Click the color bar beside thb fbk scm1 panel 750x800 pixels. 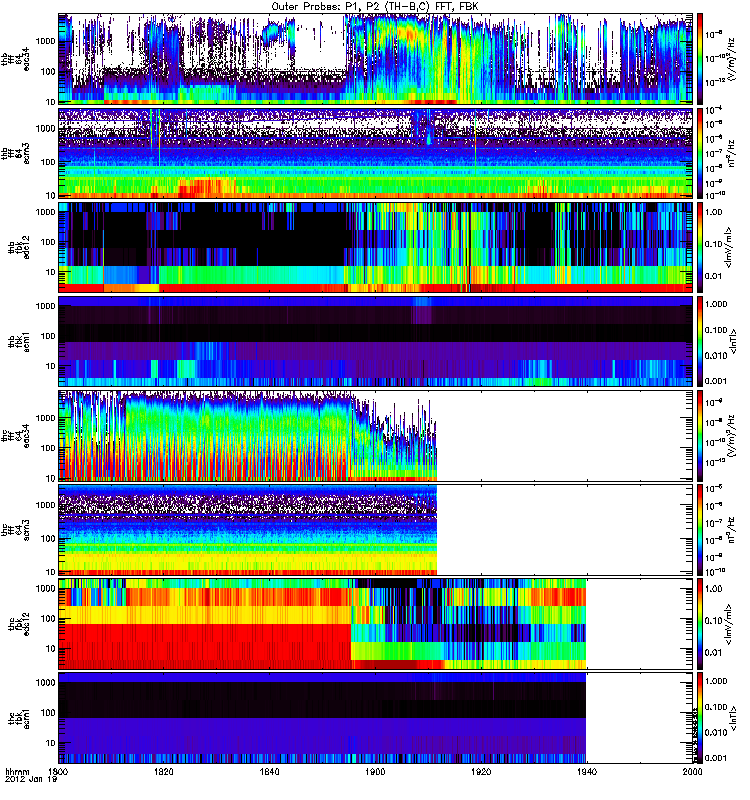pyautogui.click(x=700, y=341)
